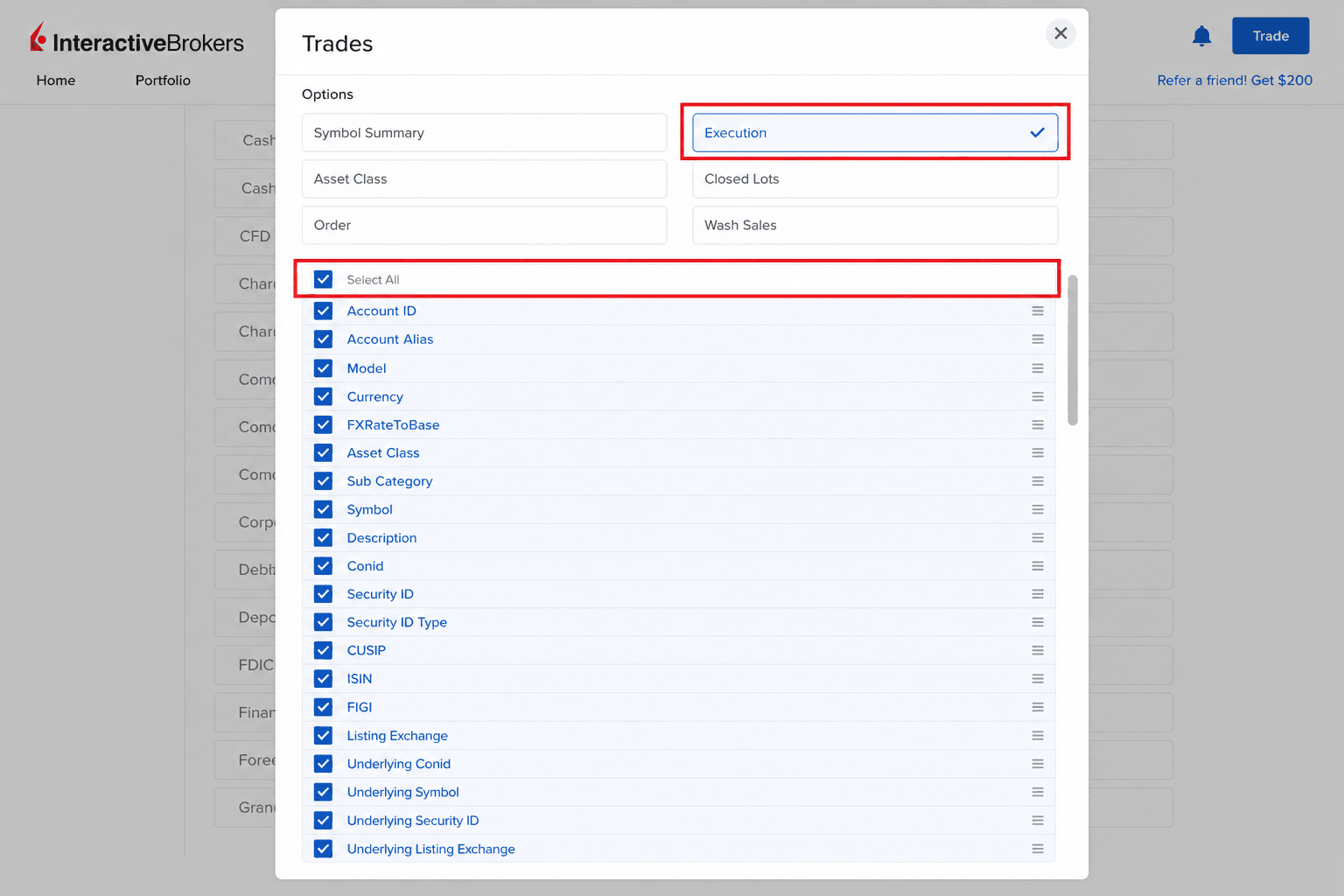Image resolution: width=1344 pixels, height=896 pixels.
Task: Click the drag handle for Model
Action: click(1038, 368)
